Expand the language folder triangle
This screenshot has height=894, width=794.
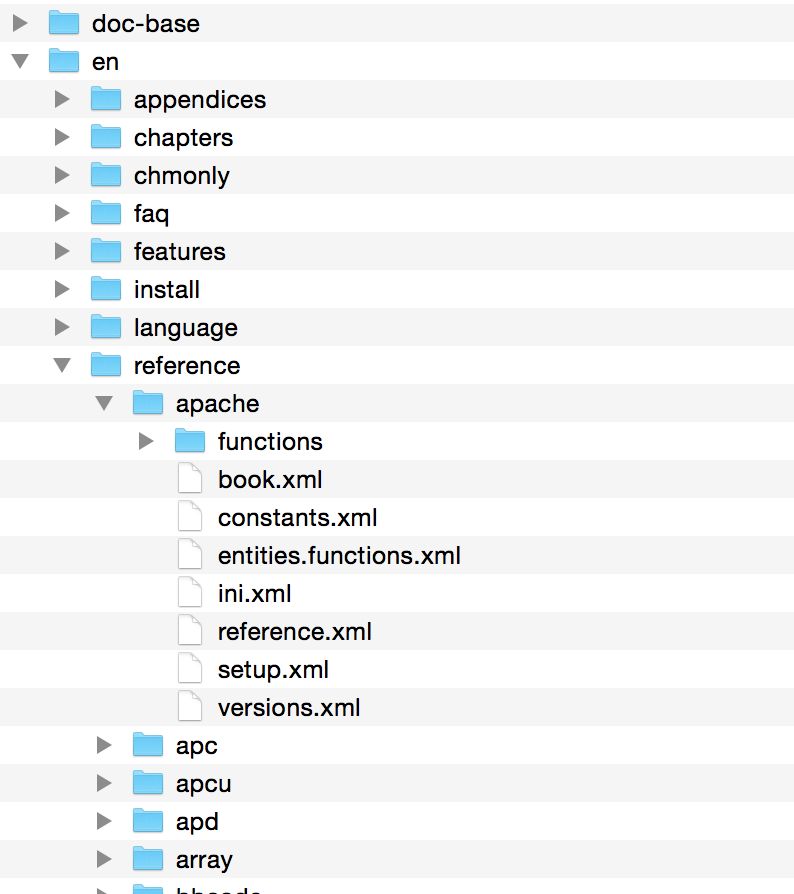point(62,327)
